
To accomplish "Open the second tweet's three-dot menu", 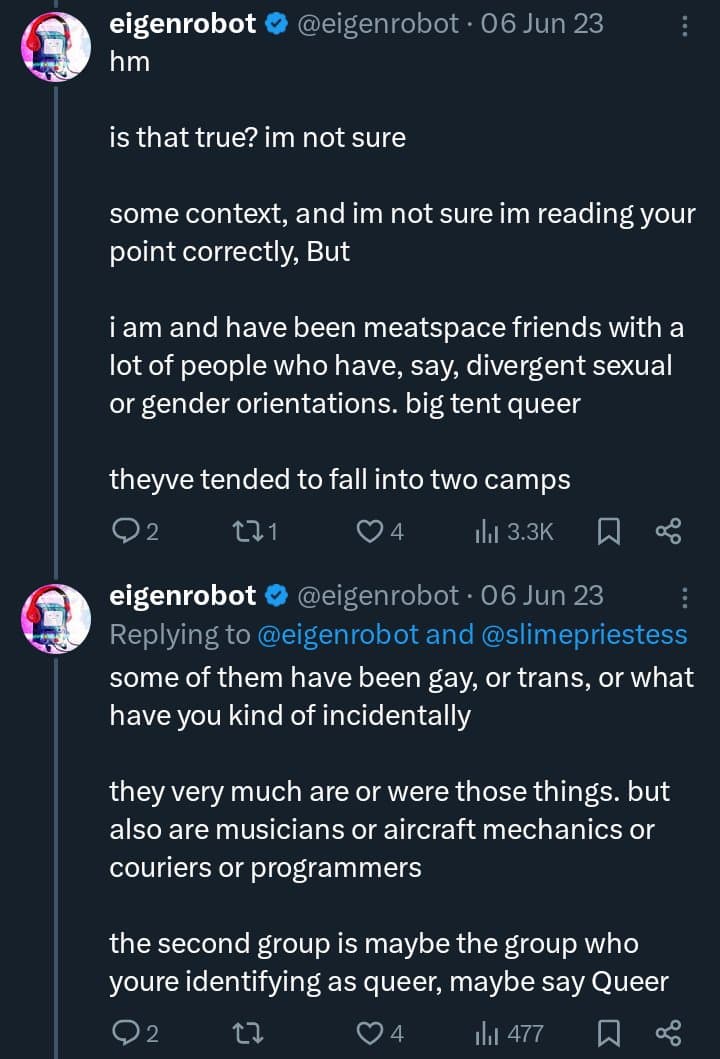I will click(x=685, y=597).
